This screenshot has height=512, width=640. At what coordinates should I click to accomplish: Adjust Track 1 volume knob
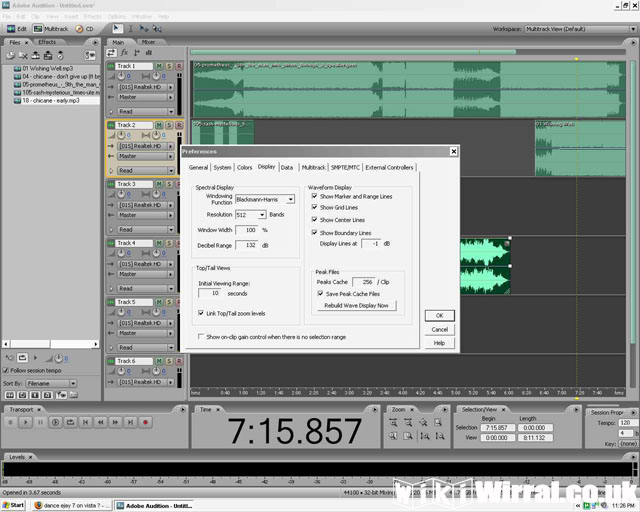[x=121, y=76]
